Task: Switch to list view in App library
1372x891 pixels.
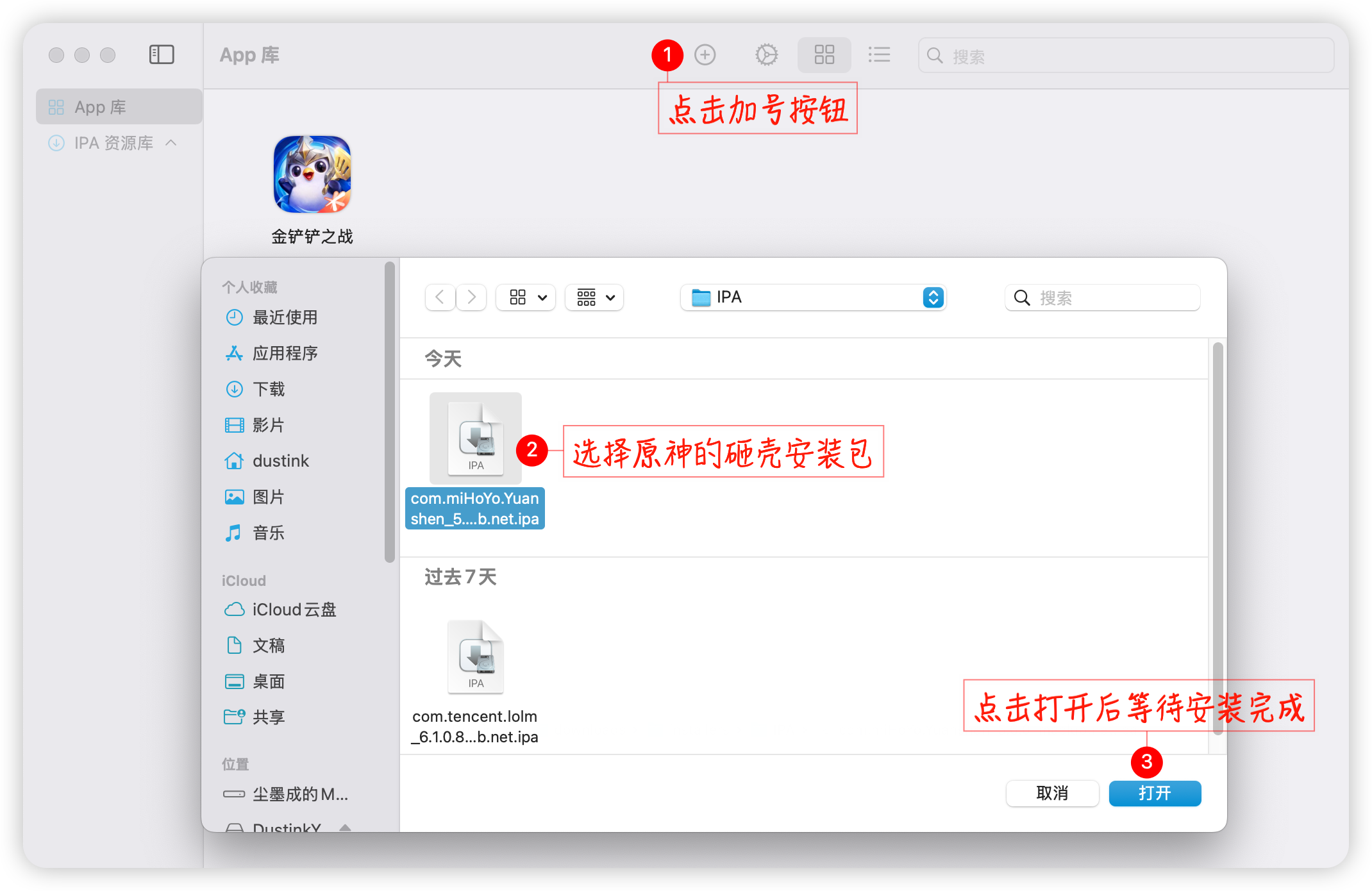Action: (879, 55)
